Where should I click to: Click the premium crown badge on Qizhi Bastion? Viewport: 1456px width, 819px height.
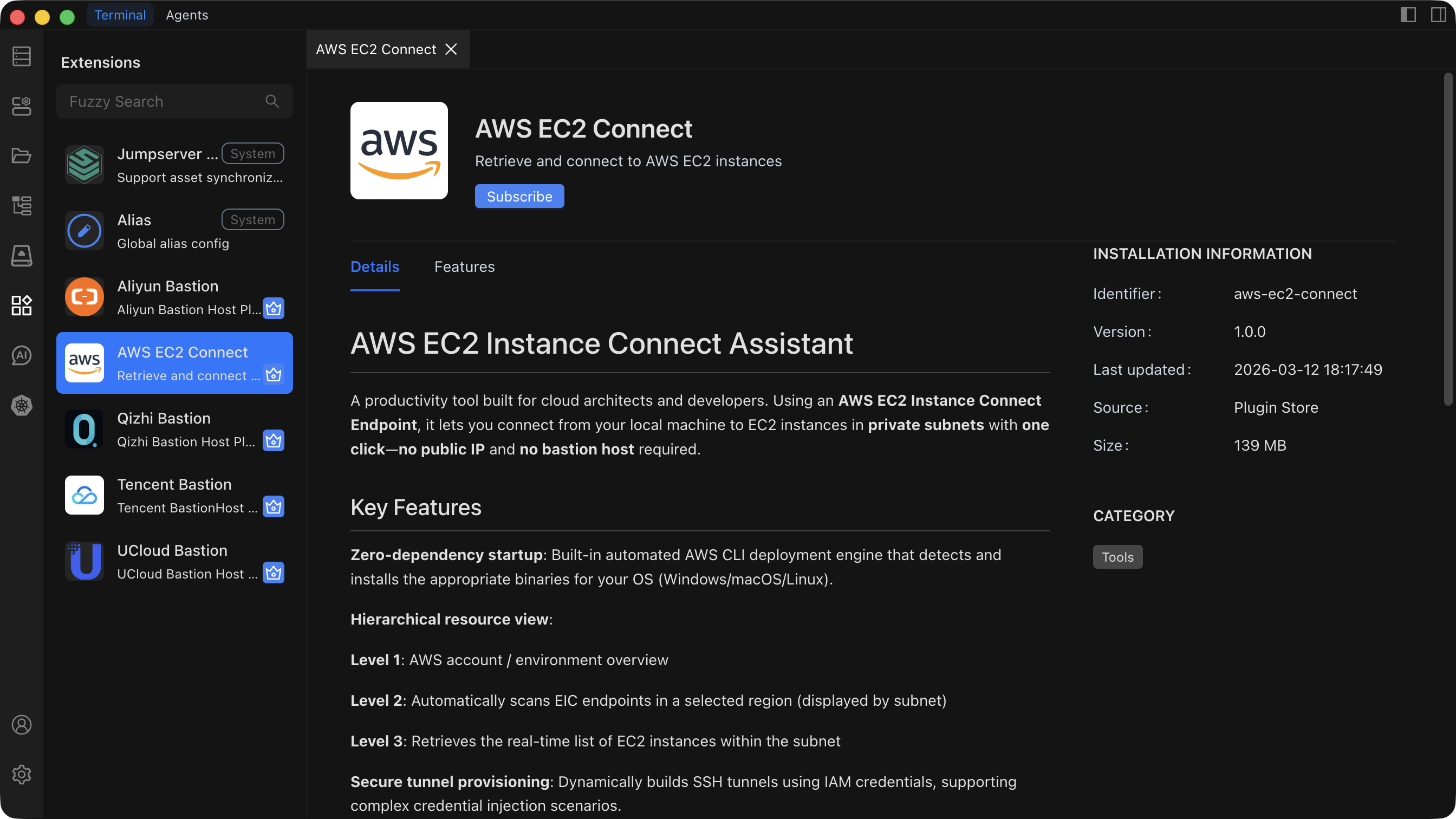point(274,441)
